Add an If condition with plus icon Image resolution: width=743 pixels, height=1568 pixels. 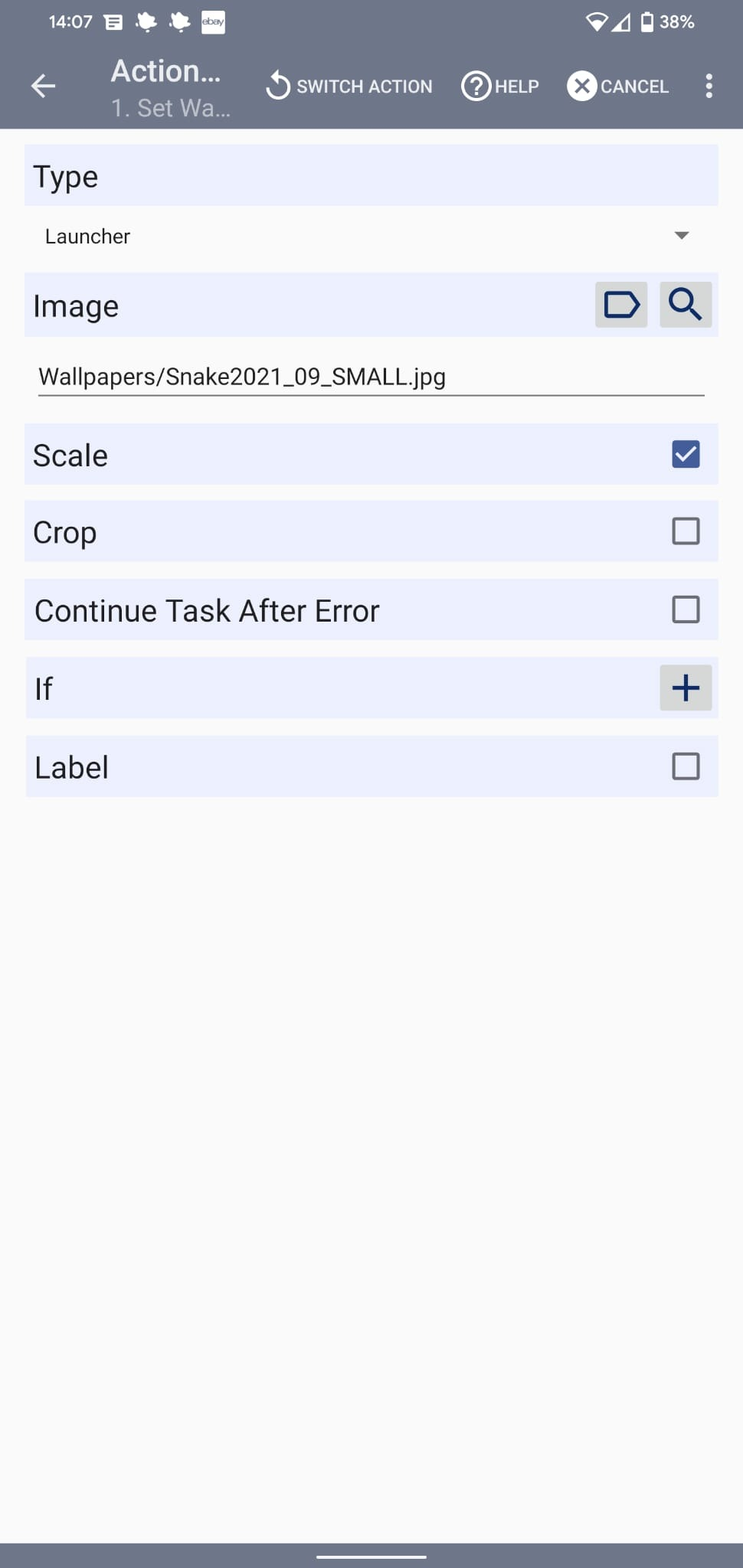[686, 688]
